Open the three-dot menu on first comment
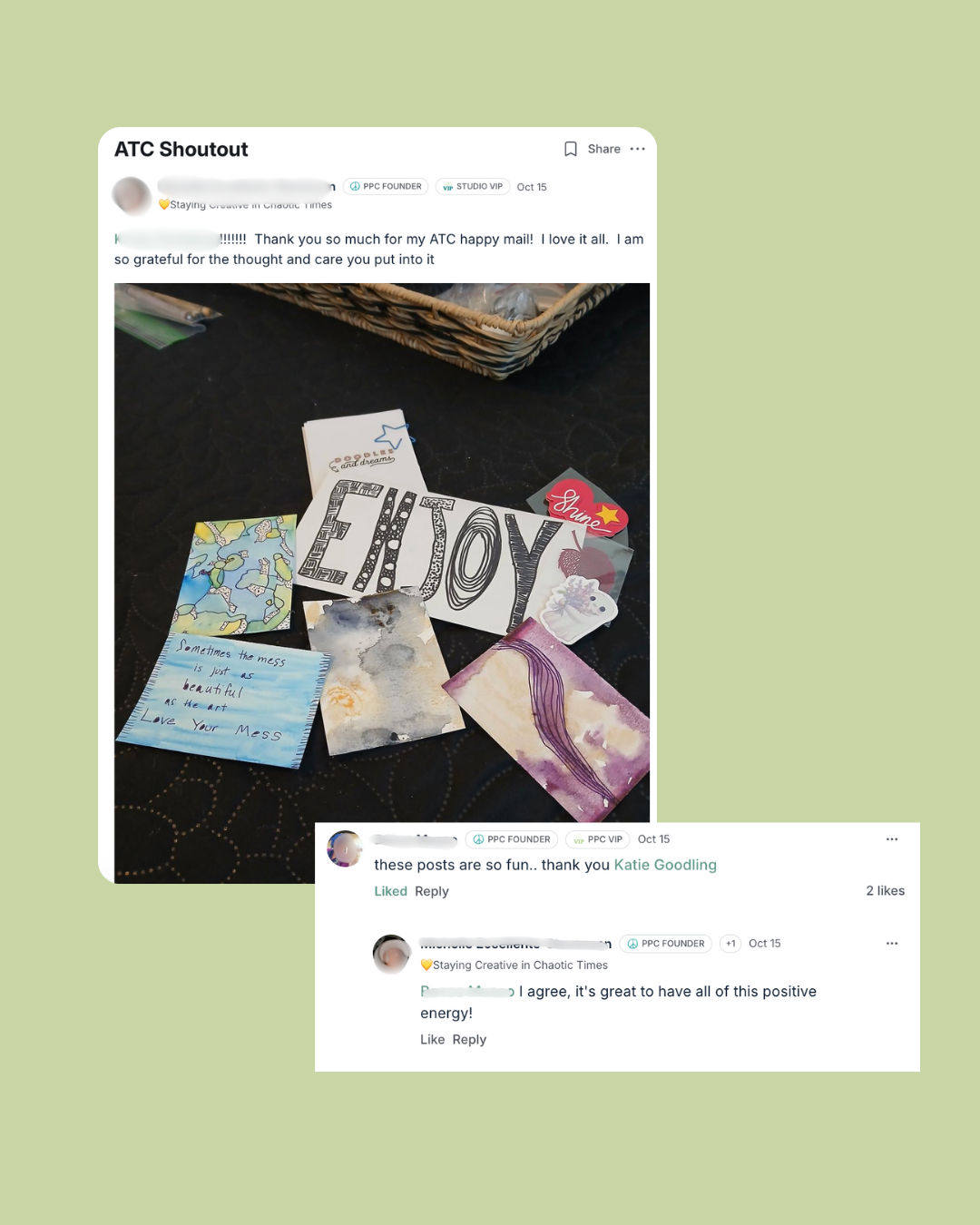 pyautogui.click(x=892, y=839)
